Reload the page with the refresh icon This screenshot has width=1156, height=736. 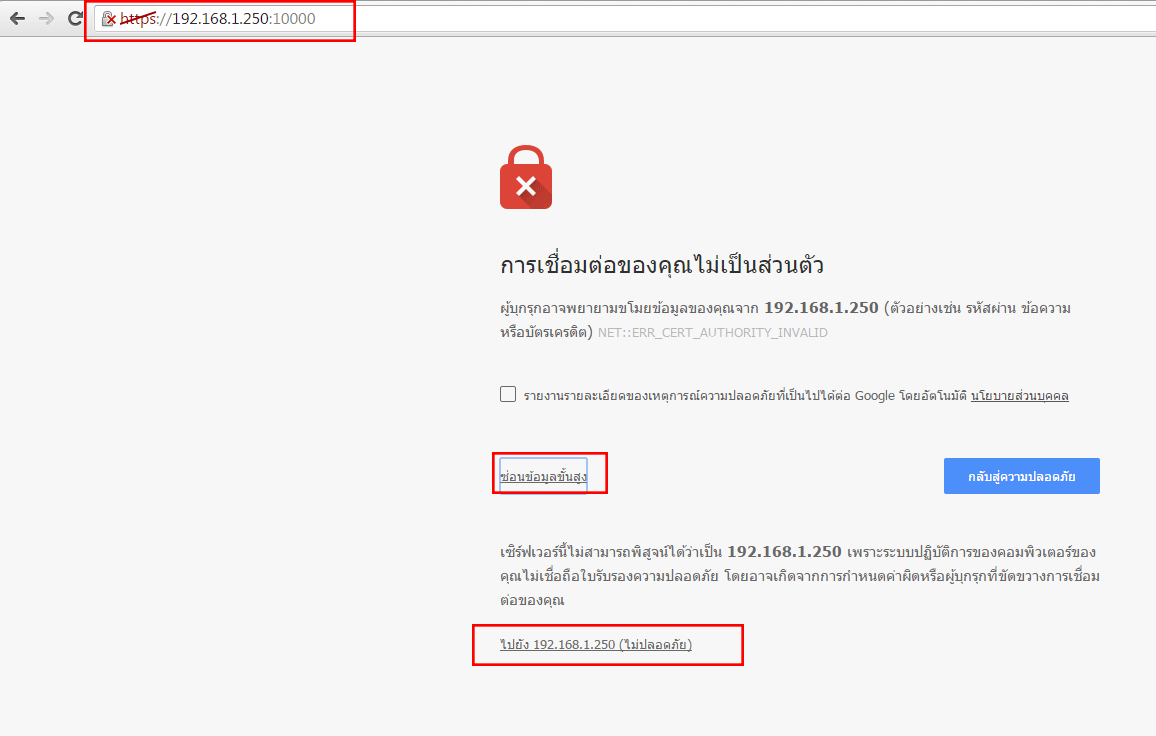pyautogui.click(x=74, y=18)
